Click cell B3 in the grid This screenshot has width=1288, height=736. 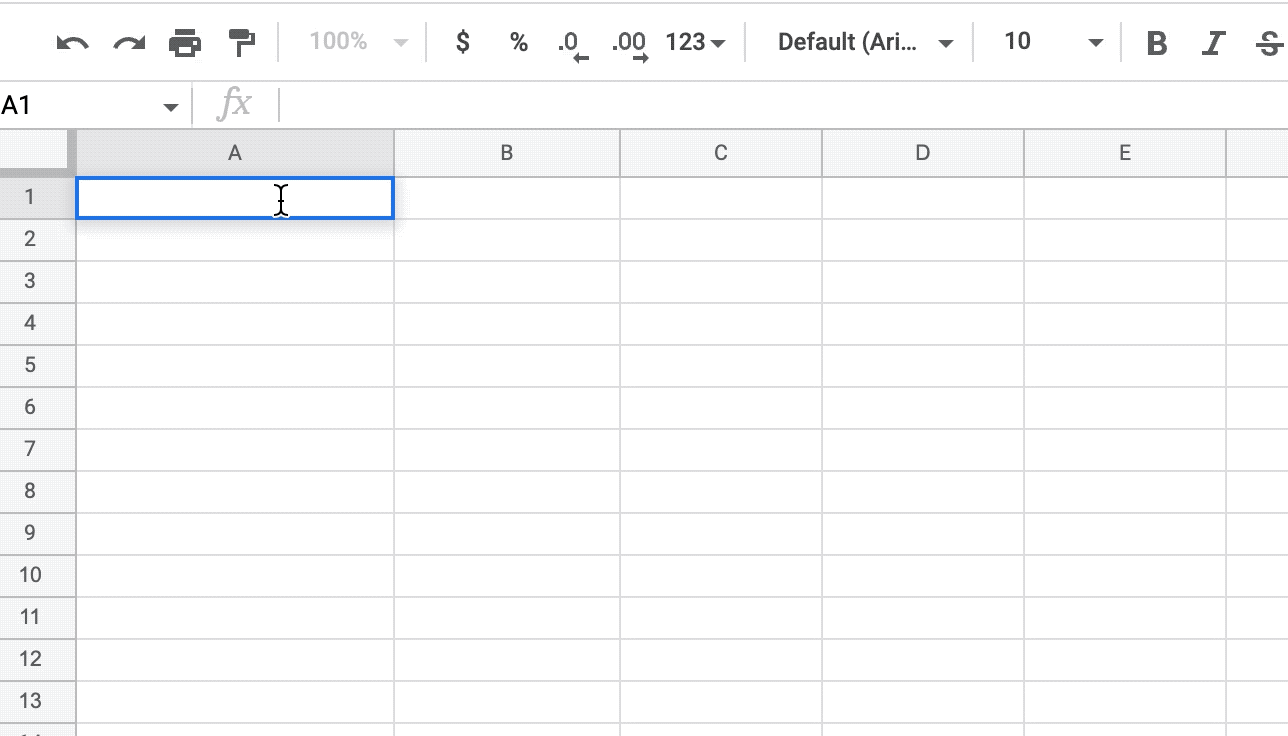[x=507, y=282]
